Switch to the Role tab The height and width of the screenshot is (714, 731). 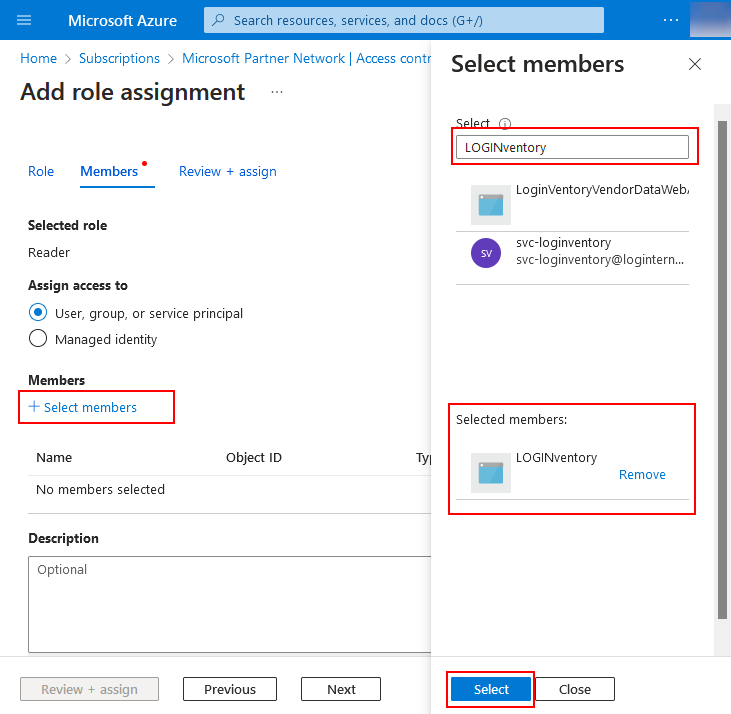[41, 171]
